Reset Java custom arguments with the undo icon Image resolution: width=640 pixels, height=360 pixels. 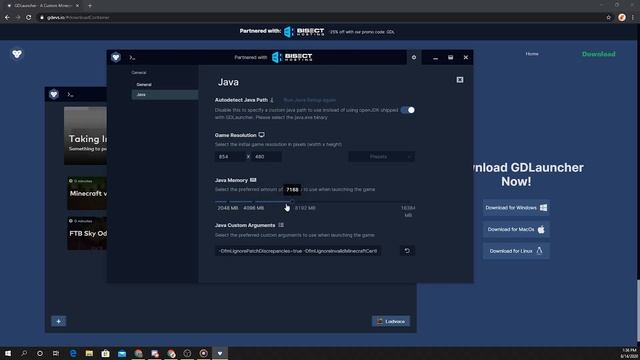pos(407,251)
